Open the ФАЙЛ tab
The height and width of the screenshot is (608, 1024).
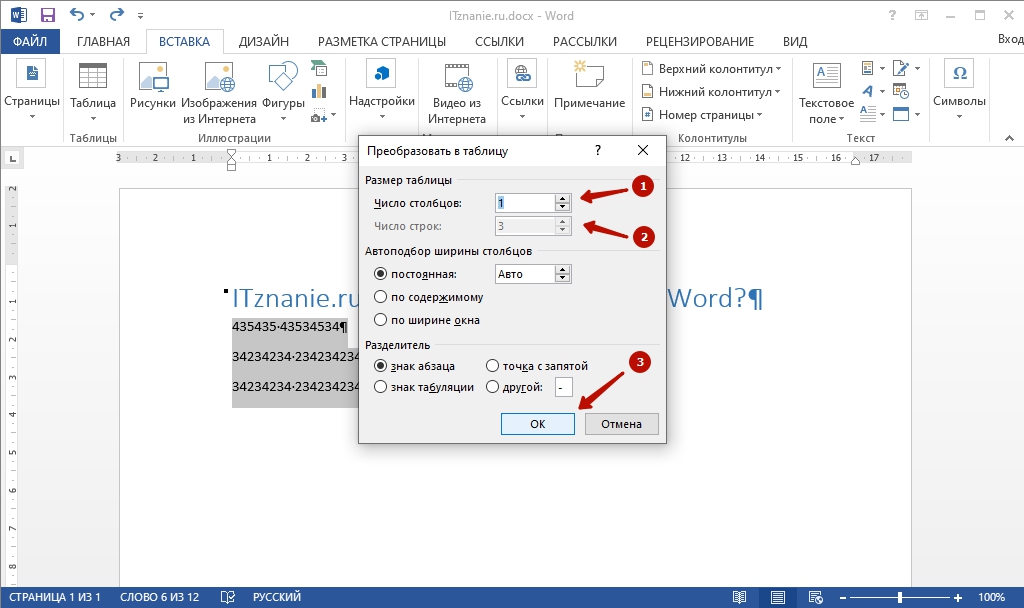coord(30,41)
